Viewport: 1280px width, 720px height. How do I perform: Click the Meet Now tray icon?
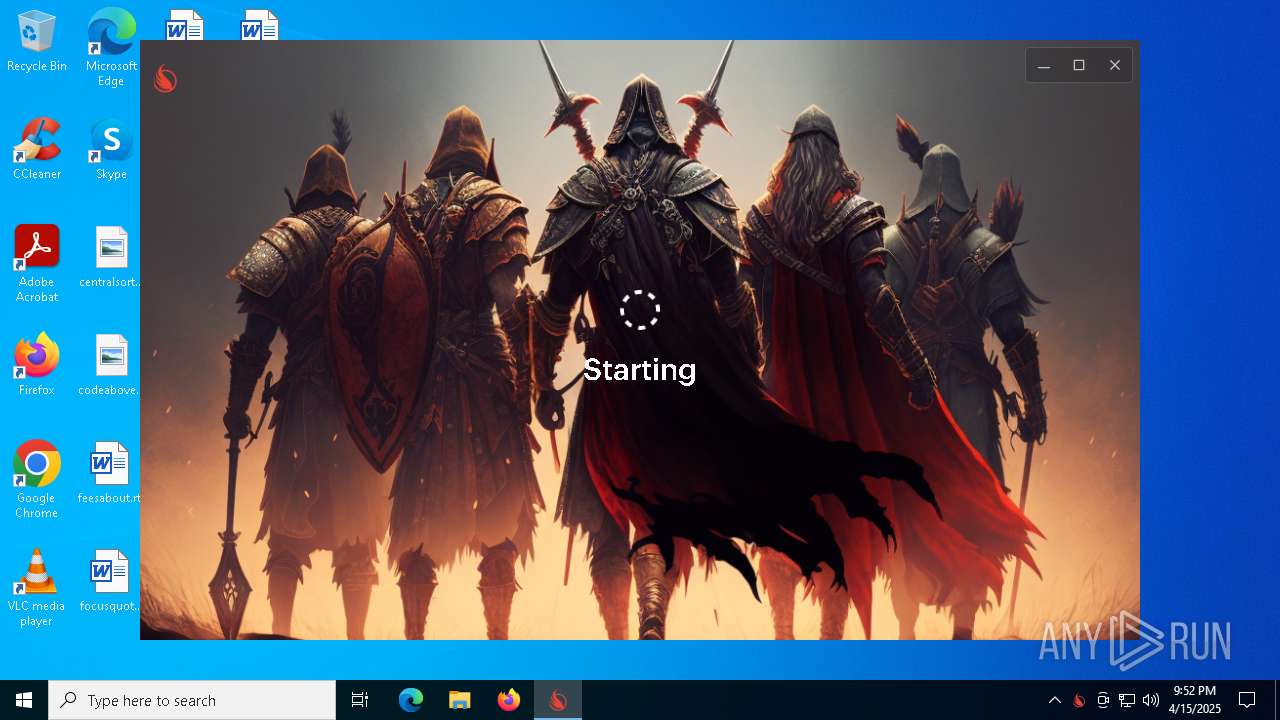[x=1103, y=700]
